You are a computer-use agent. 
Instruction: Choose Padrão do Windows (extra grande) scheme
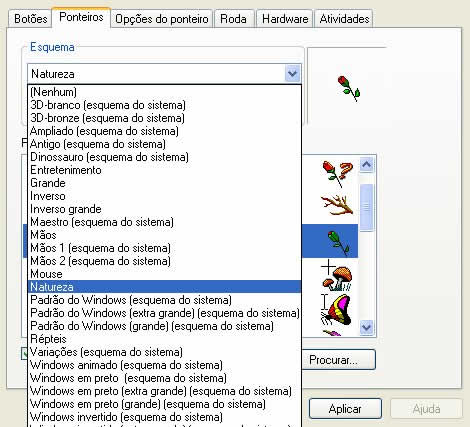165,313
